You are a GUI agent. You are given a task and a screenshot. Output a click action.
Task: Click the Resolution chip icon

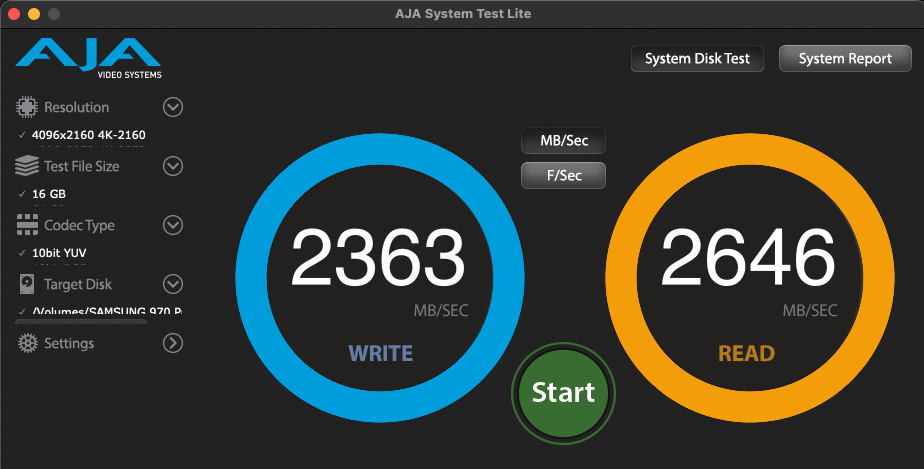(27, 107)
